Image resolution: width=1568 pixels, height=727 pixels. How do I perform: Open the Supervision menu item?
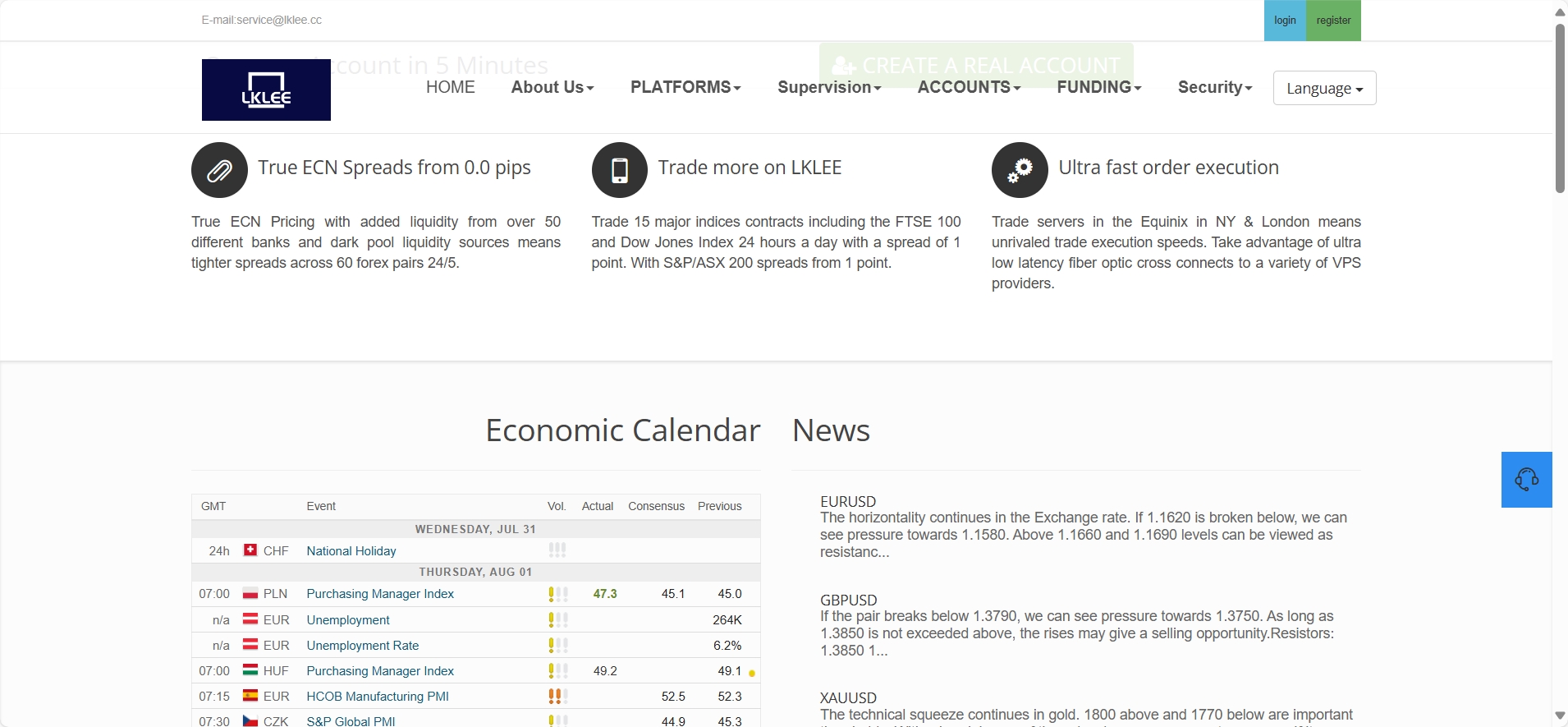(828, 87)
